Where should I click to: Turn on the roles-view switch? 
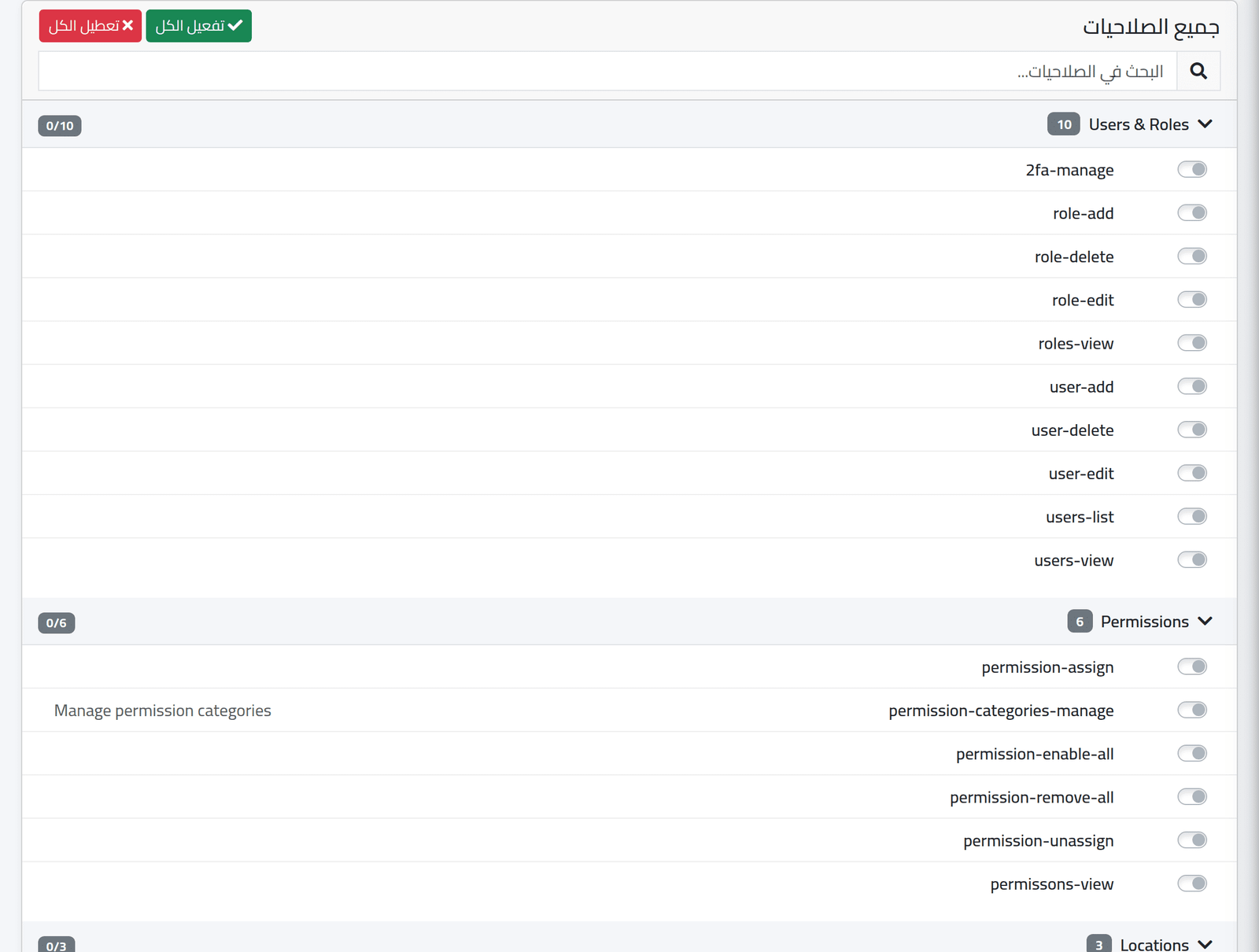pyautogui.click(x=1192, y=342)
